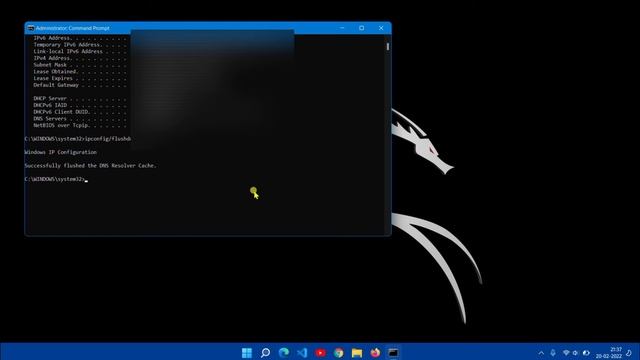Click the ipconfig/flushdns command line

tap(78, 139)
